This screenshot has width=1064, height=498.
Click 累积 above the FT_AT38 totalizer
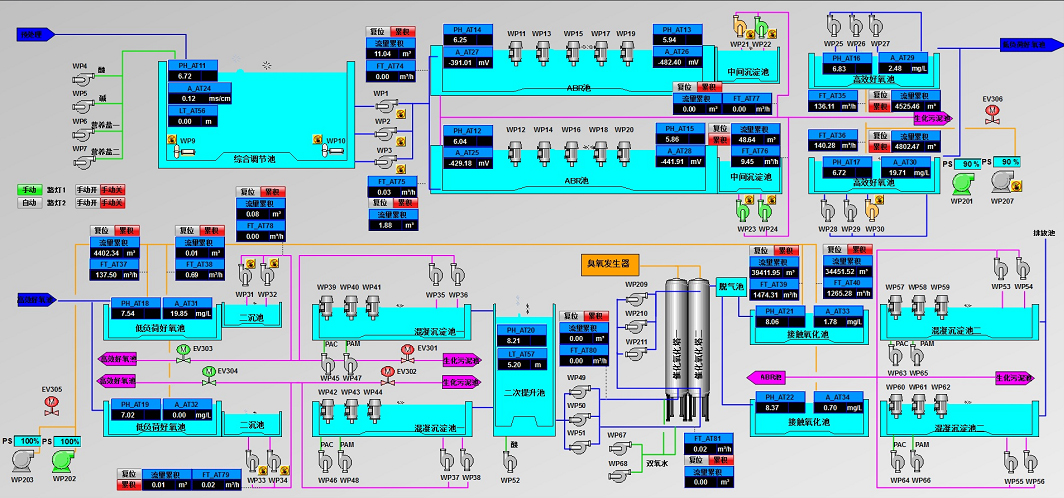click(x=213, y=231)
